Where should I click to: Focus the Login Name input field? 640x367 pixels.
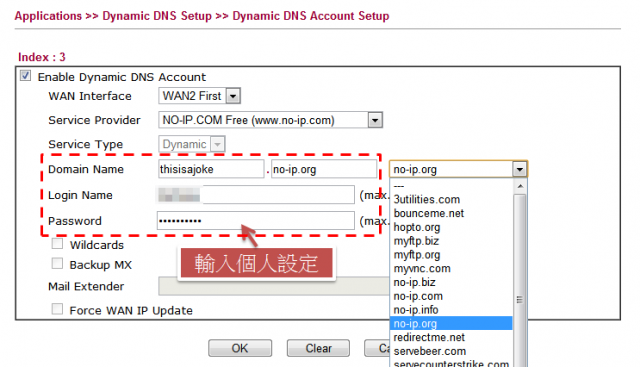click(x=256, y=195)
